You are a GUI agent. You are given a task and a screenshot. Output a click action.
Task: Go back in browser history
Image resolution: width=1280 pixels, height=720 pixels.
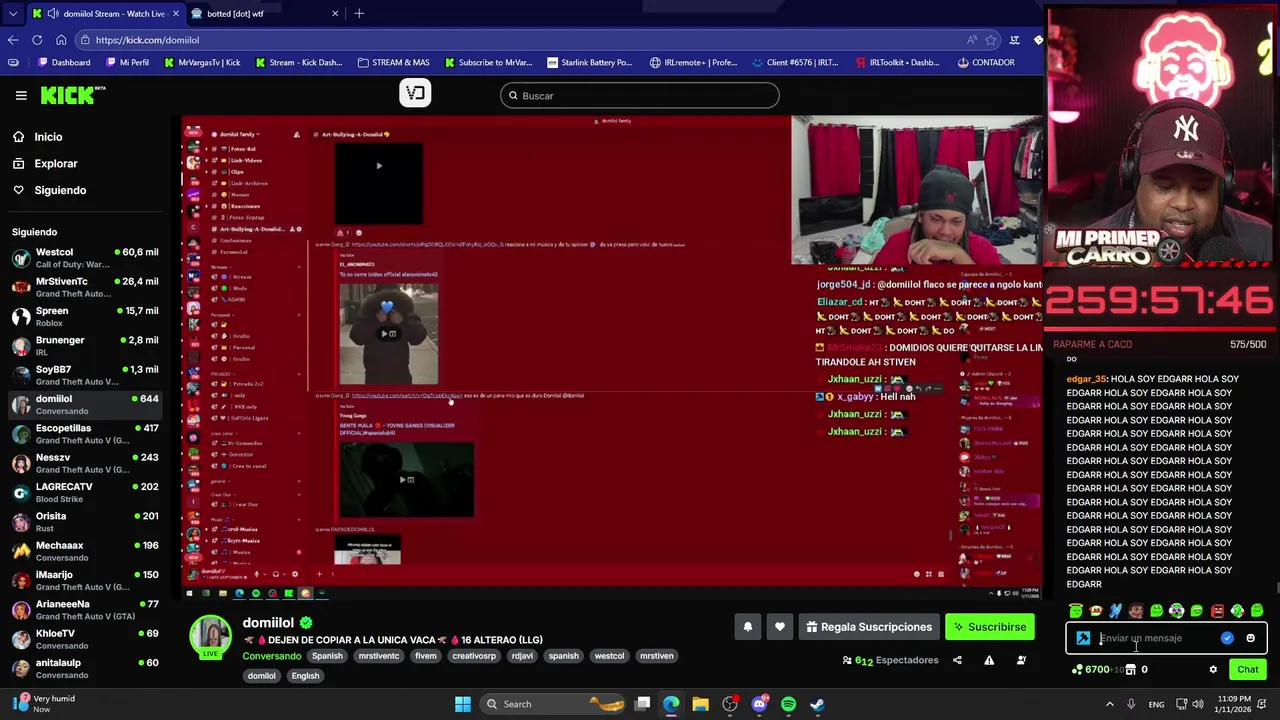(x=13, y=40)
